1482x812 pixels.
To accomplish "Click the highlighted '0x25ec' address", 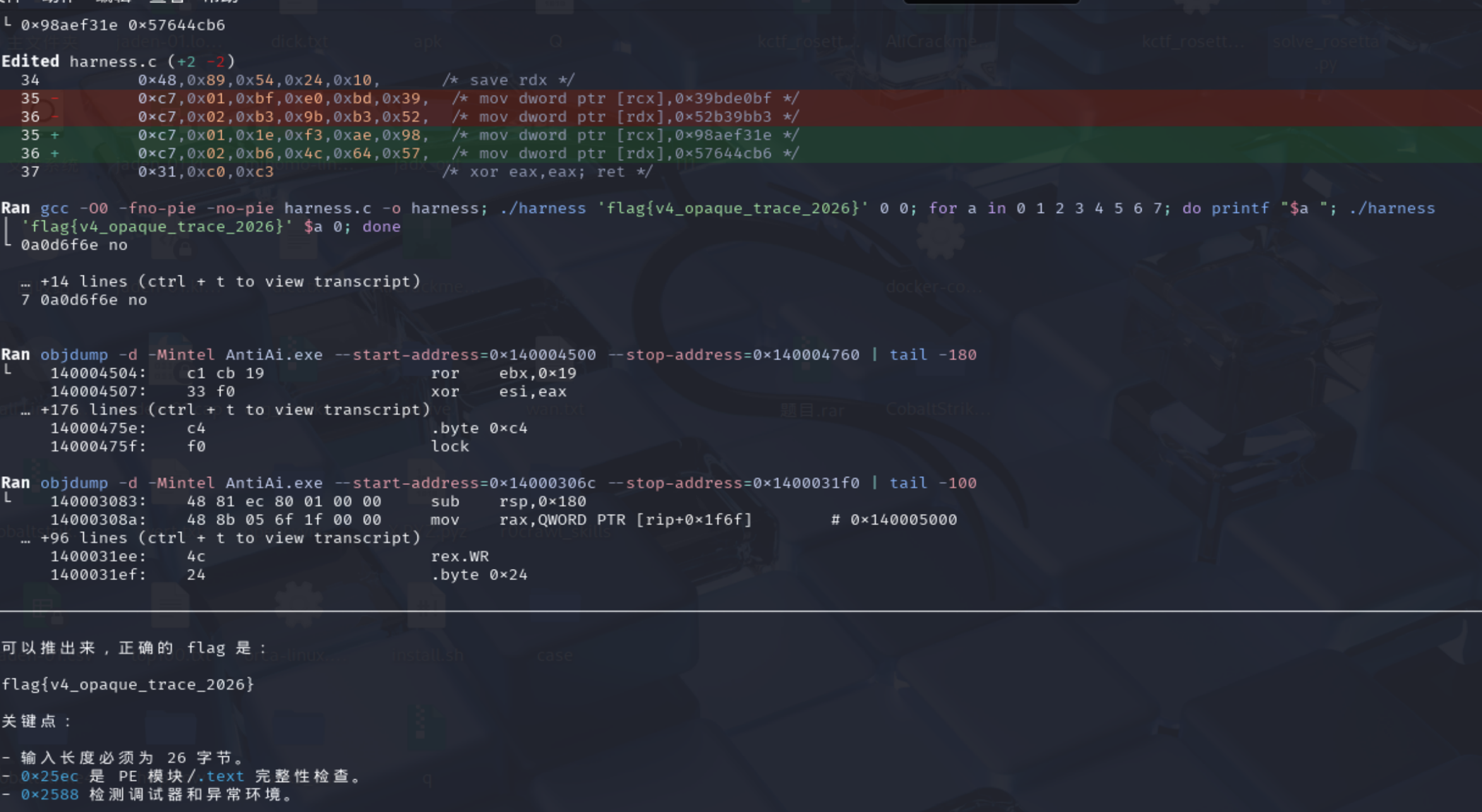I will click(50, 776).
